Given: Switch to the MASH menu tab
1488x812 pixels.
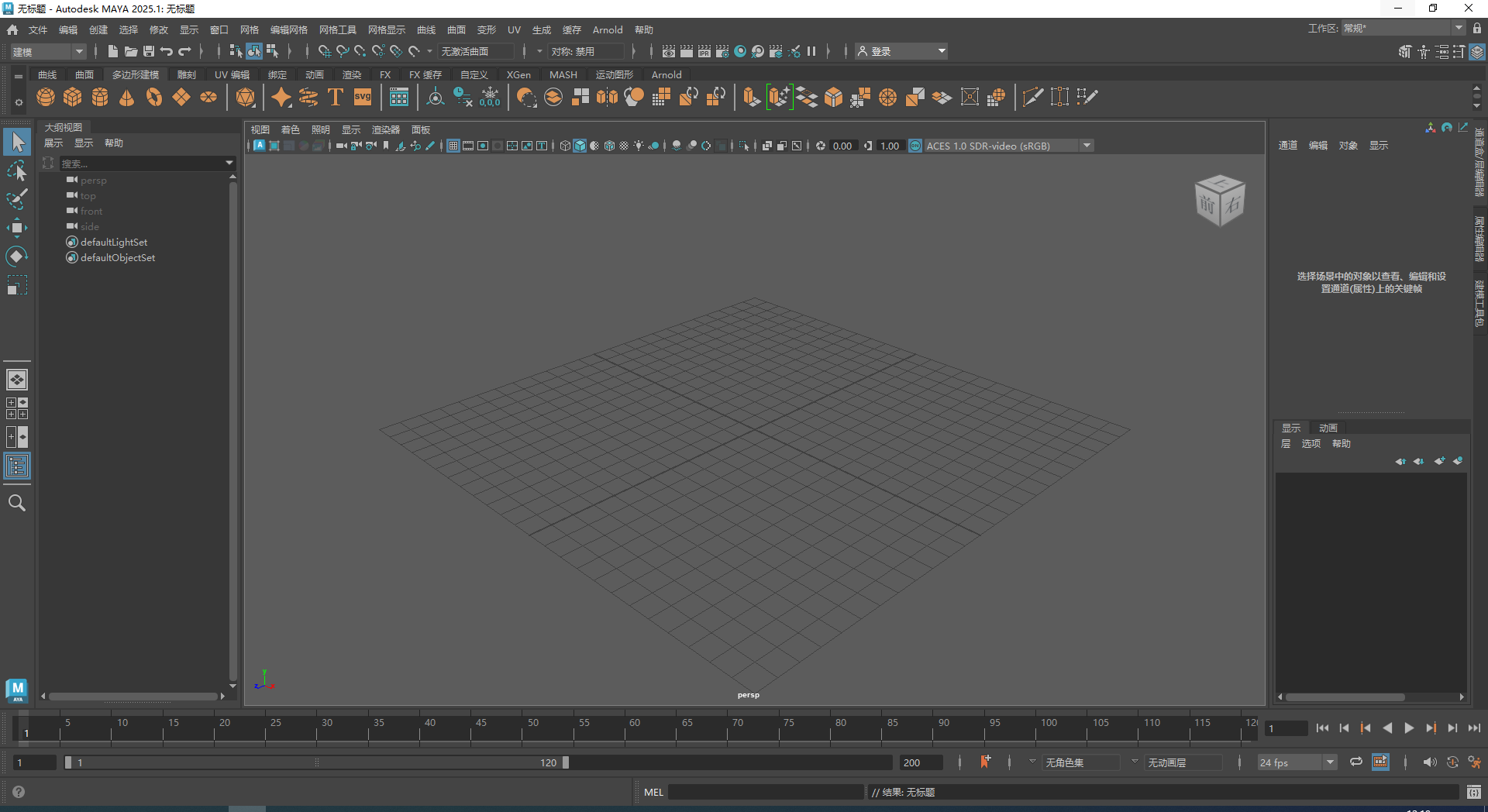Looking at the screenshot, I should 563,74.
